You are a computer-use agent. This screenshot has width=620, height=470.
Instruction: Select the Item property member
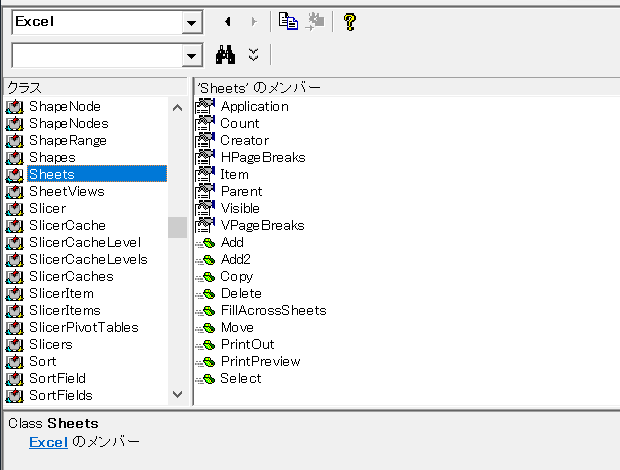pyautogui.click(x=234, y=174)
